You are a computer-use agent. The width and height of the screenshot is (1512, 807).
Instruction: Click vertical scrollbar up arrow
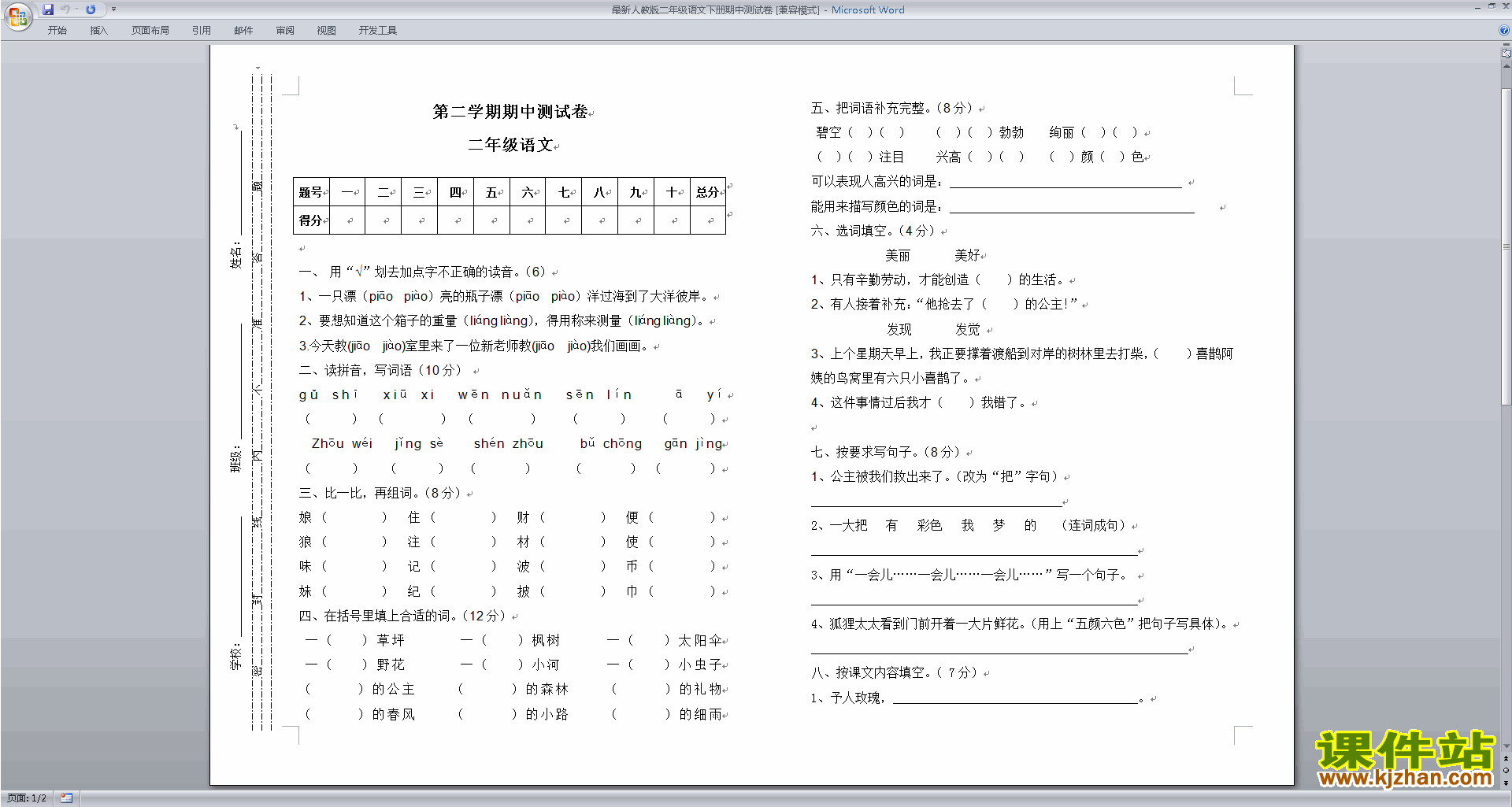tap(1506, 68)
